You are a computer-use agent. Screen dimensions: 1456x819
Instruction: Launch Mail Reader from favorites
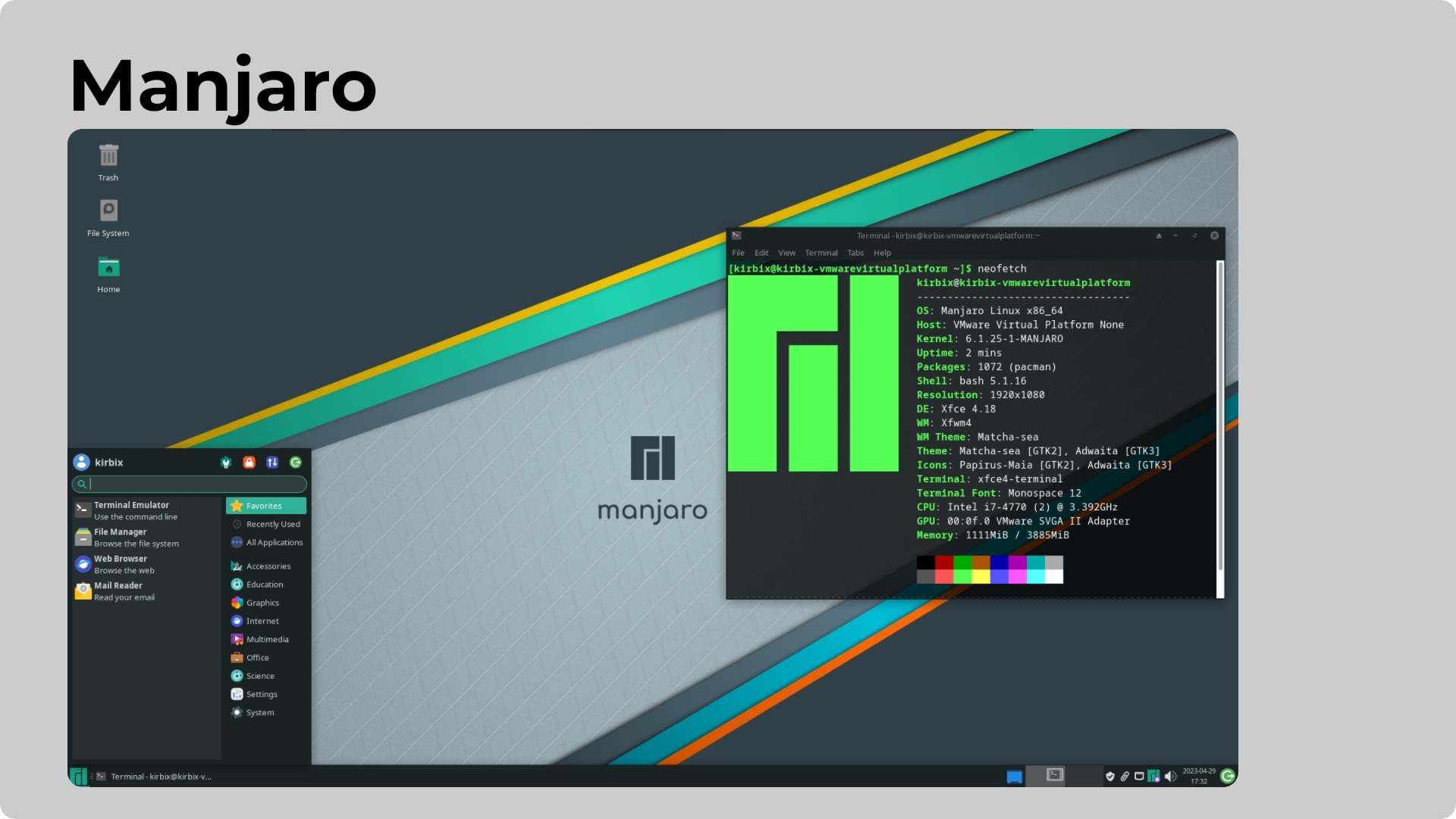(146, 591)
